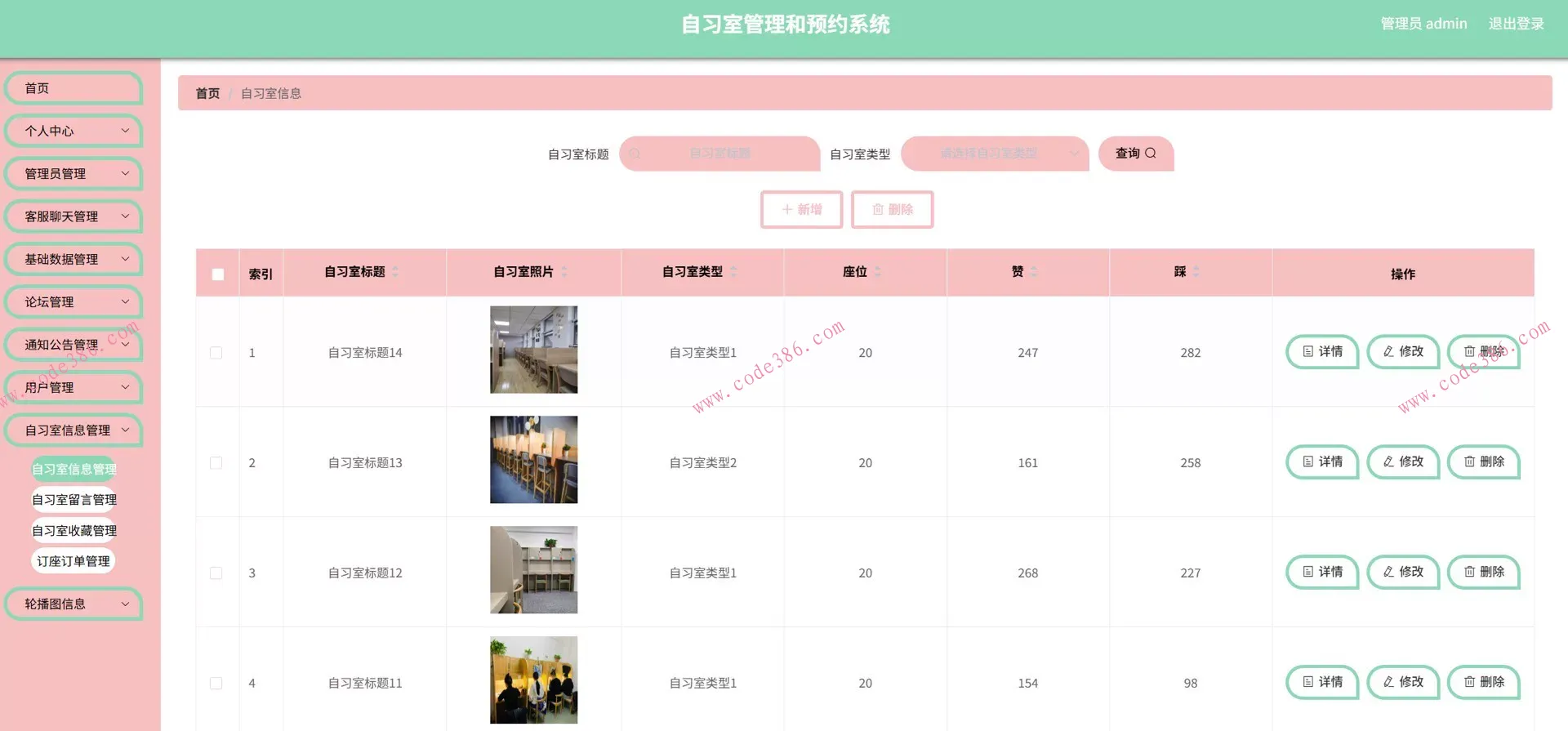Image resolution: width=1568 pixels, height=731 pixels.
Task: Click 删除 for 自习室标题14
Action: [x=1484, y=352]
